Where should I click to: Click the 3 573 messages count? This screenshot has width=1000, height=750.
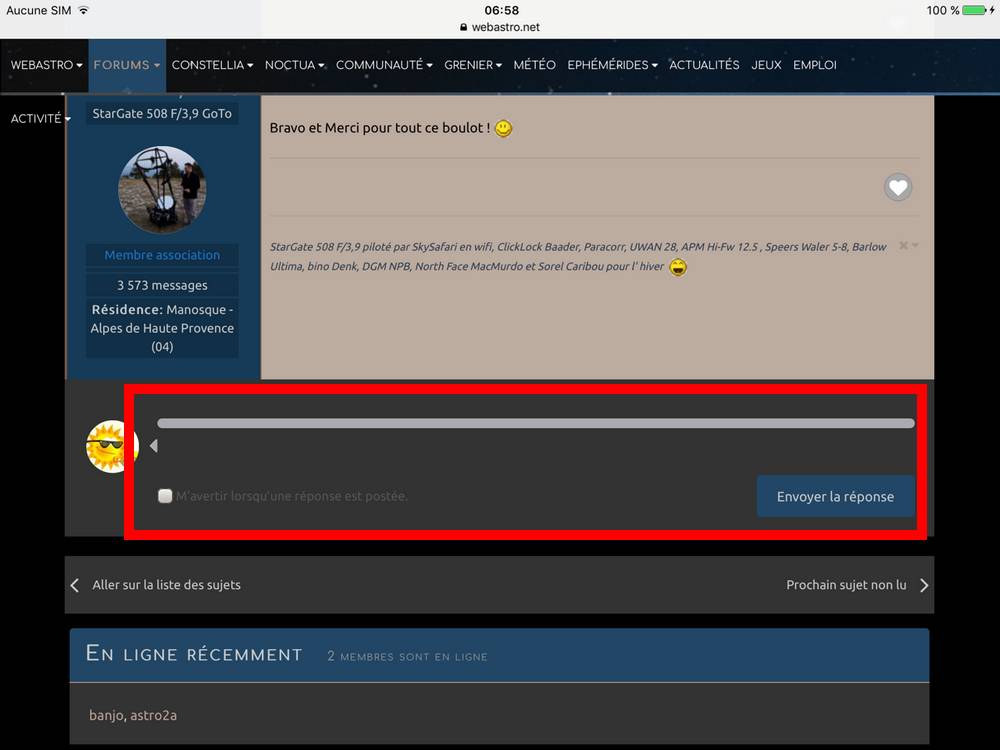(x=162, y=285)
